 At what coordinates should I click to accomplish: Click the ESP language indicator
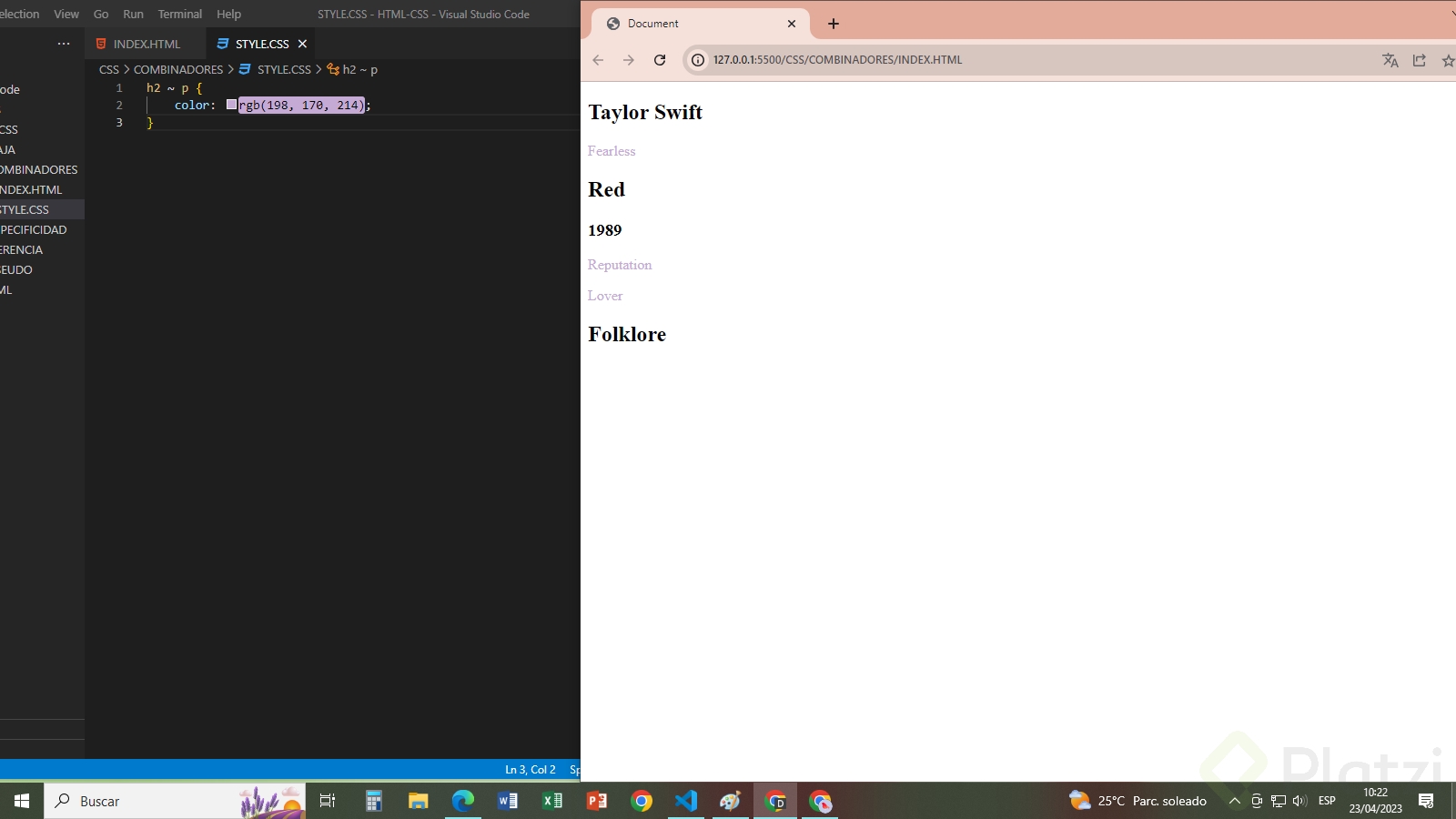tap(1327, 801)
